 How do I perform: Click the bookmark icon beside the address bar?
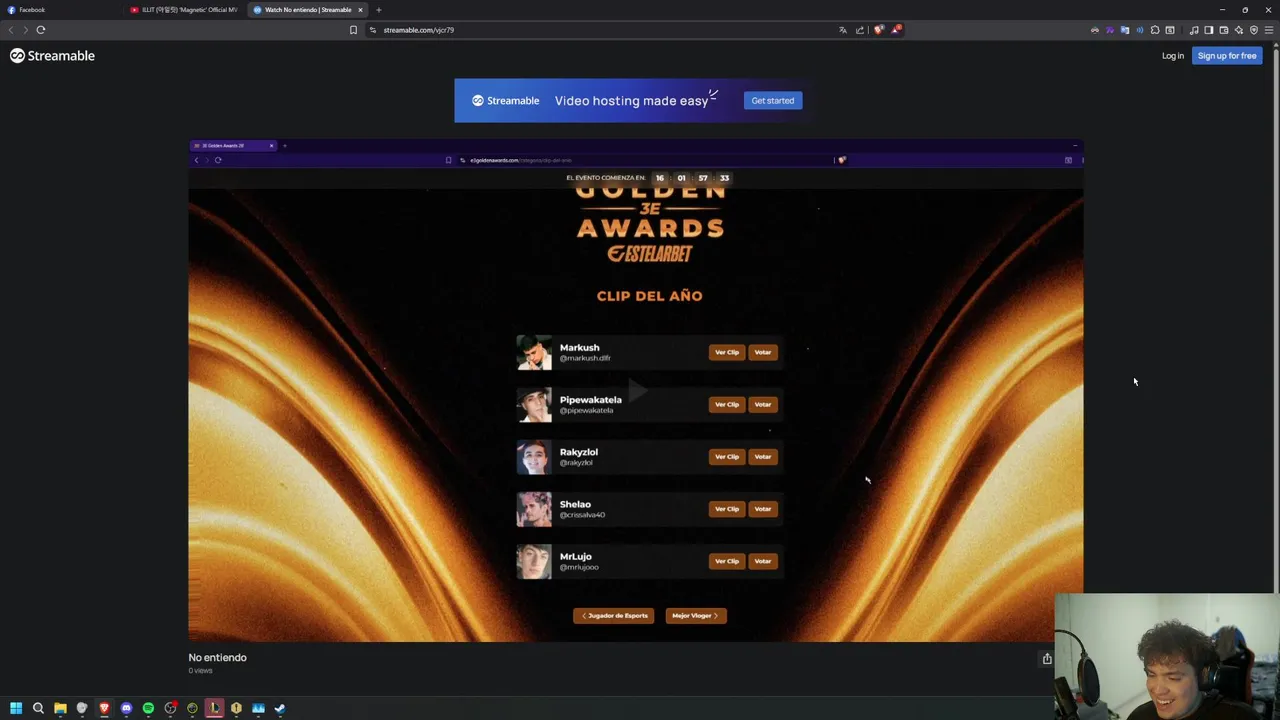(353, 30)
